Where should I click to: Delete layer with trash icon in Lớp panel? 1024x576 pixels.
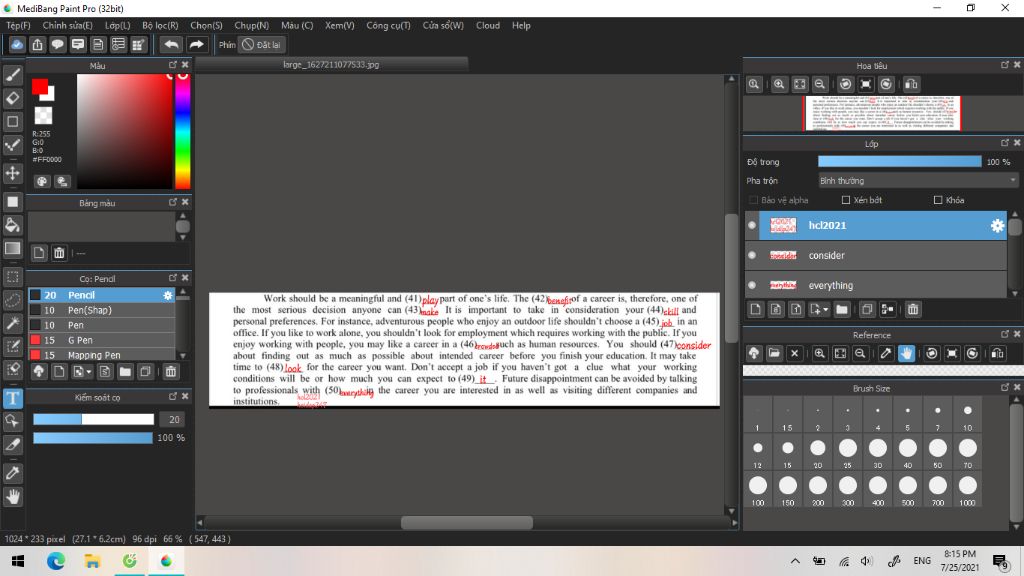[x=913, y=309]
